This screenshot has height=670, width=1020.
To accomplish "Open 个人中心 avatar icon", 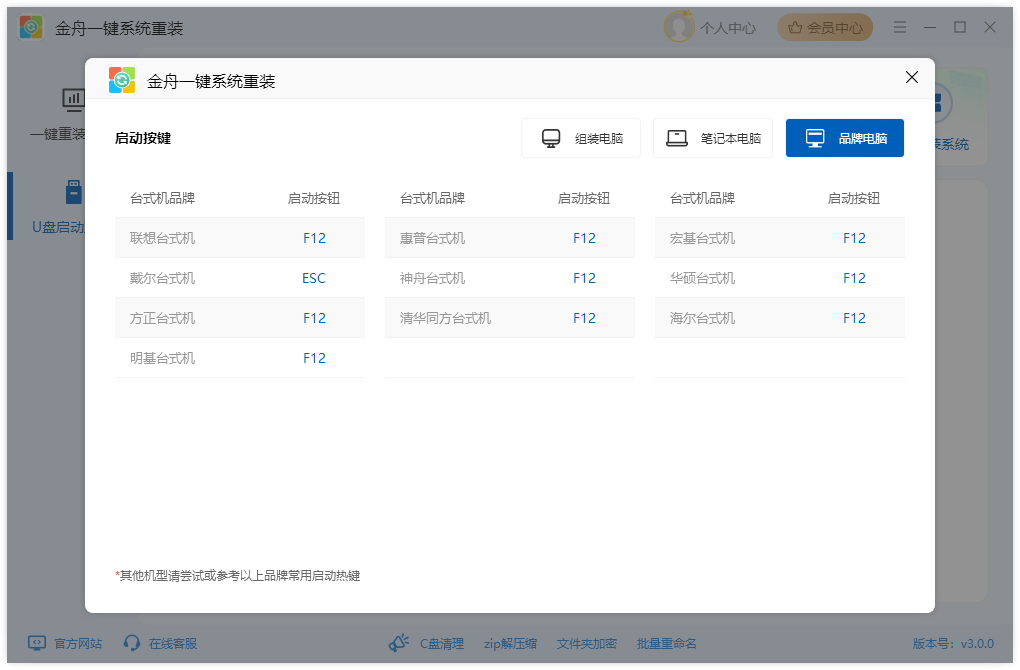I will click(678, 27).
